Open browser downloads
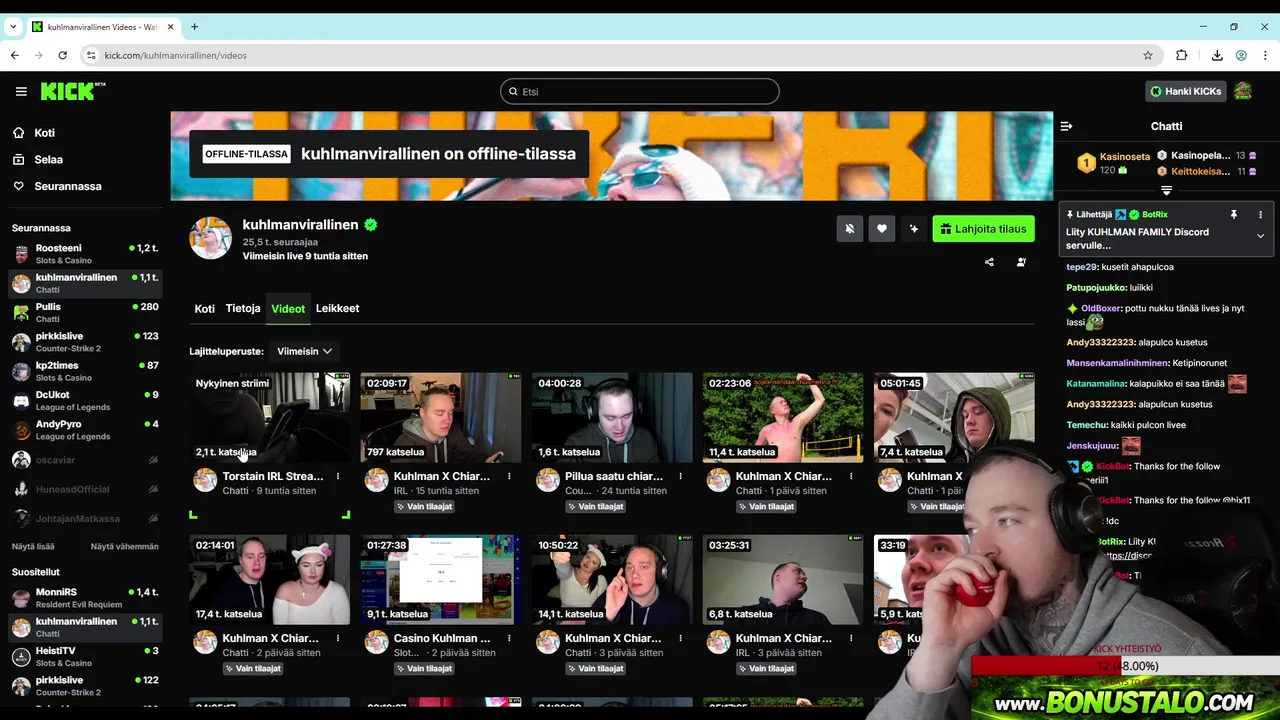1280x720 pixels. pyautogui.click(x=1217, y=55)
